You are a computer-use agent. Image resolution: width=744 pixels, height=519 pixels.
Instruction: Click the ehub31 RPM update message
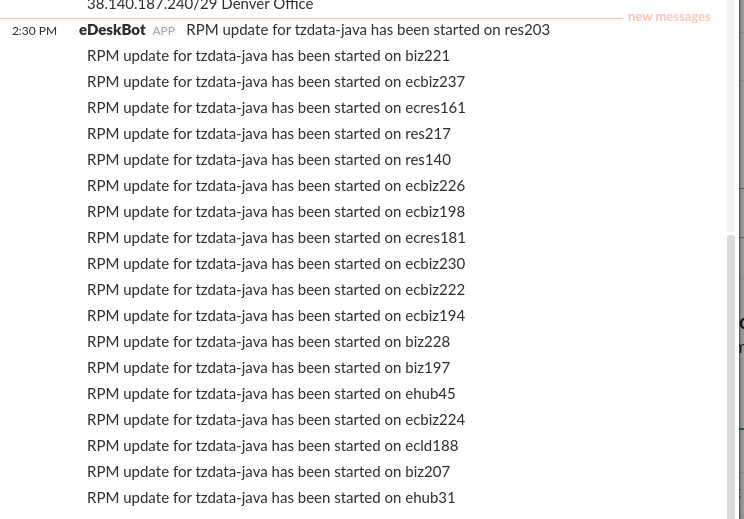click(x=270, y=498)
